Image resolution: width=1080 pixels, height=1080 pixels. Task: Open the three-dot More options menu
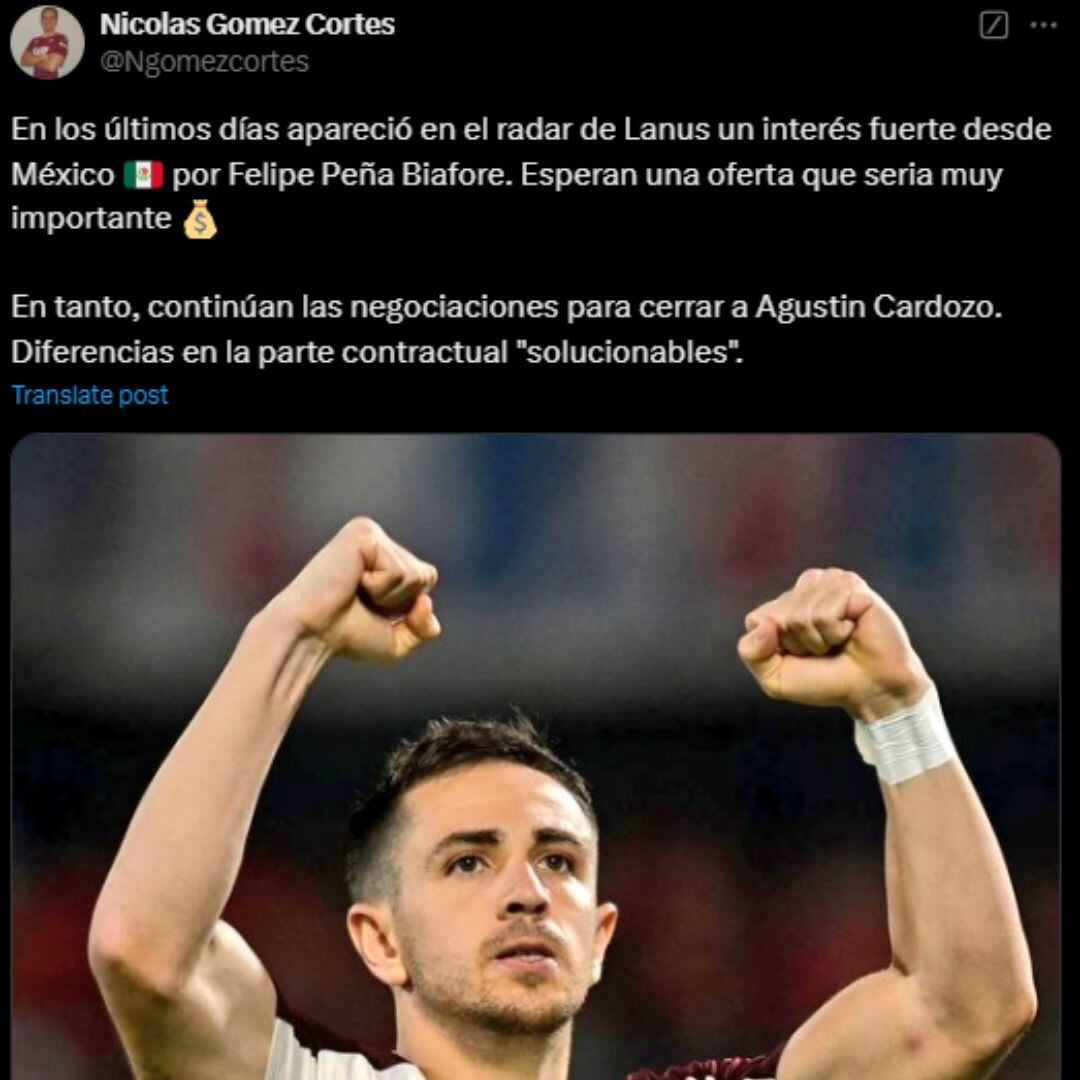[1043, 25]
